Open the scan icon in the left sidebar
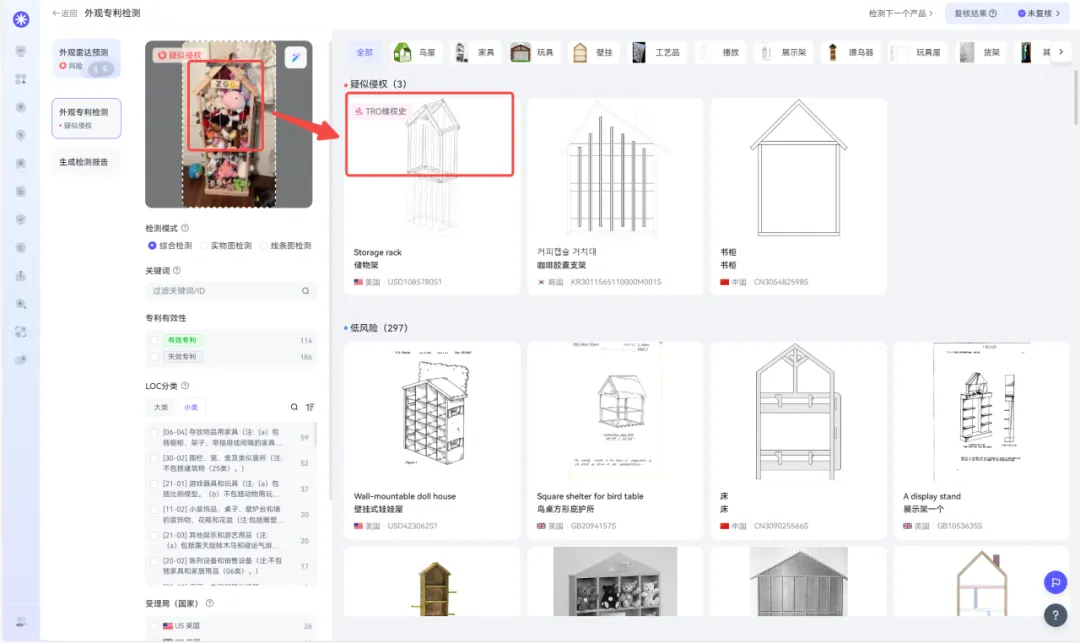Image resolution: width=1080 pixels, height=643 pixels. pos(21,332)
